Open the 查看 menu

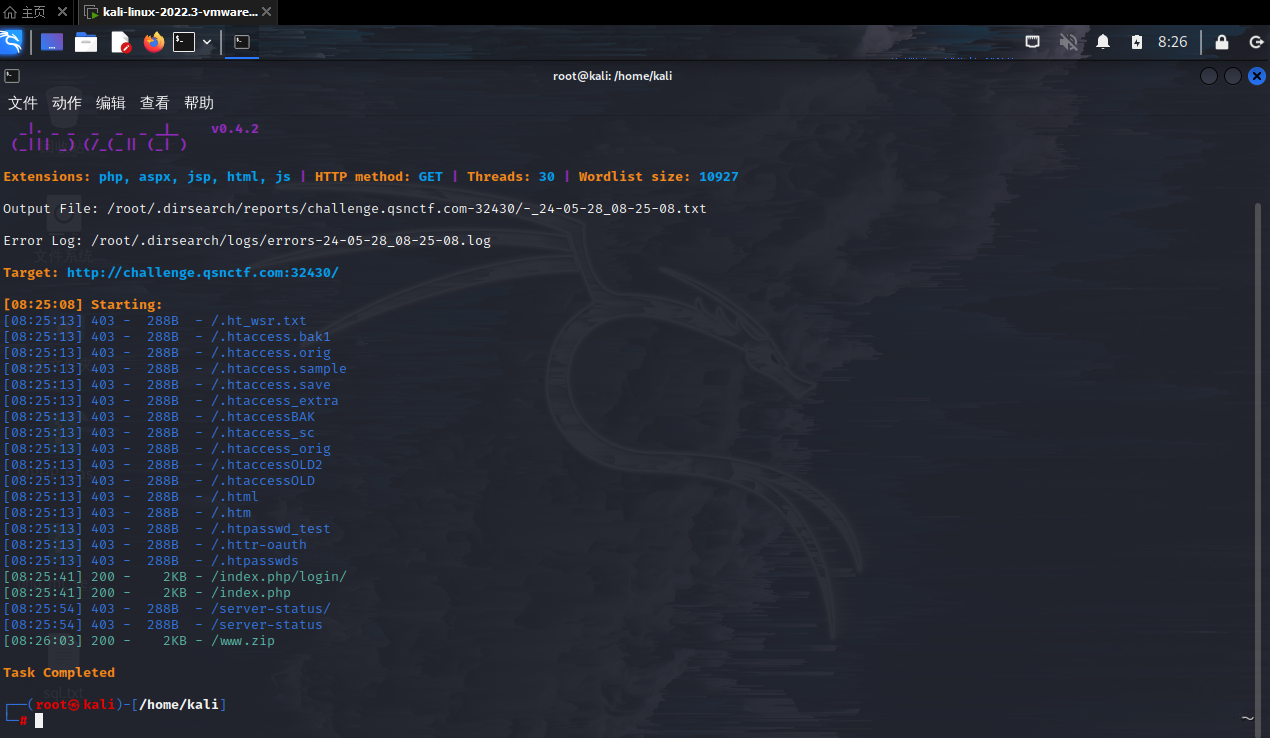point(155,103)
